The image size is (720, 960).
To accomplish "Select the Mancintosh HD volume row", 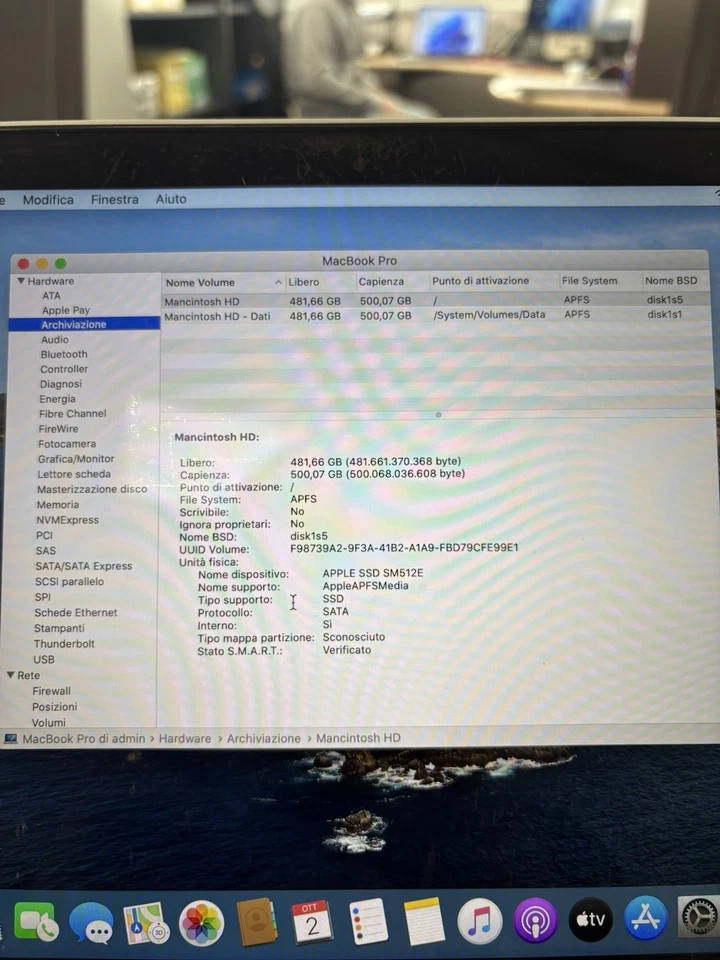I will click(437, 301).
